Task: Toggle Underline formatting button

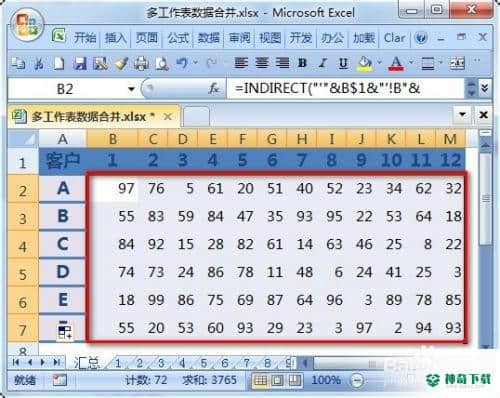Action: [343, 63]
